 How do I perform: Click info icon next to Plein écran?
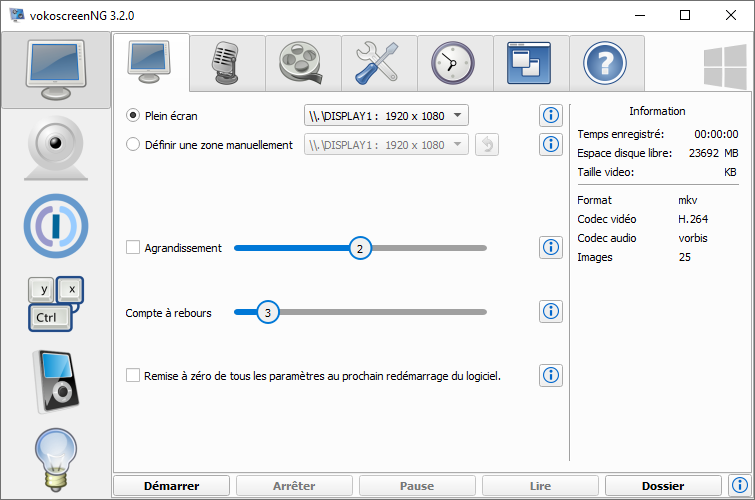pyautogui.click(x=550, y=116)
